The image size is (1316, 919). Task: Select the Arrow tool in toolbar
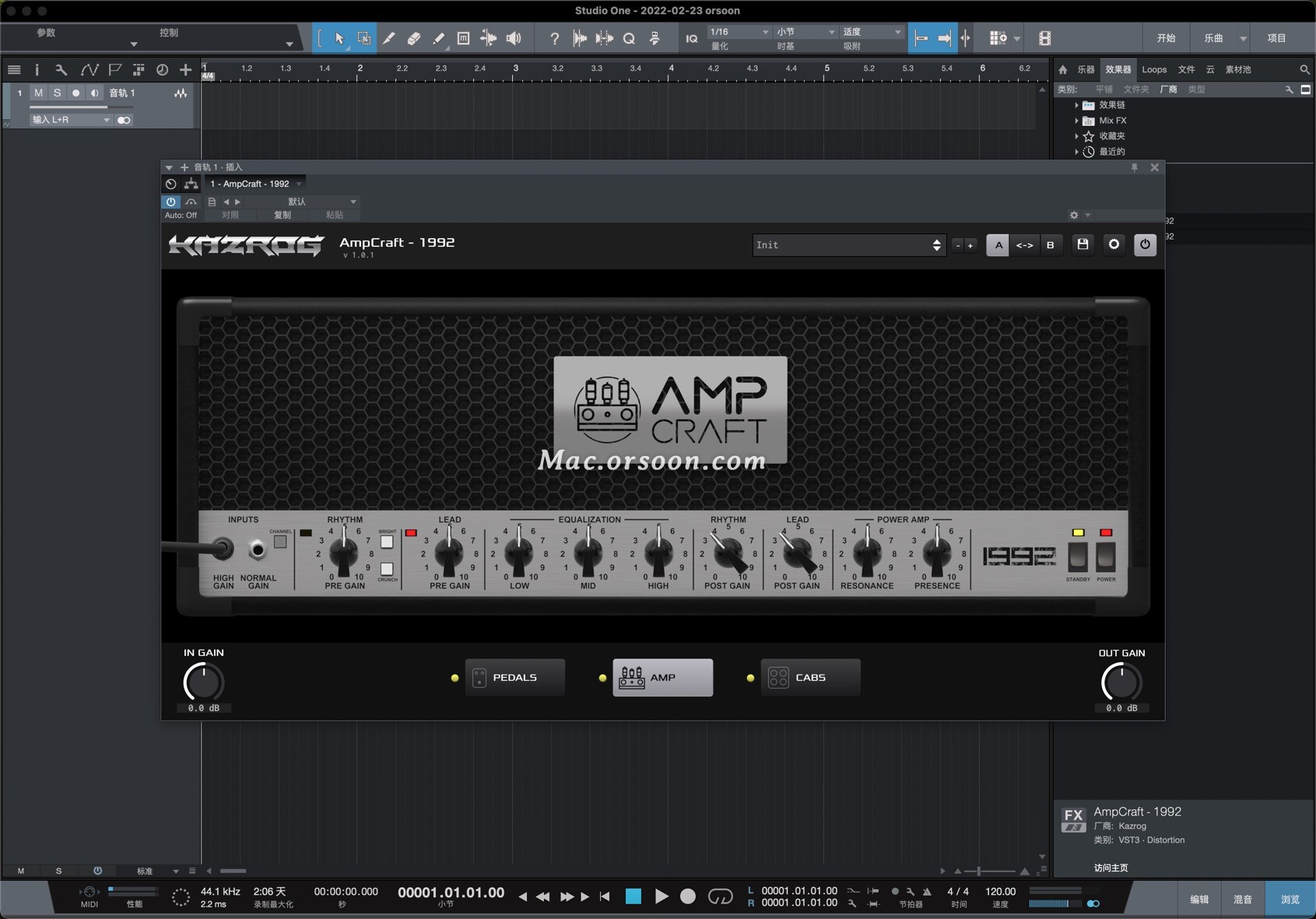pos(339,38)
